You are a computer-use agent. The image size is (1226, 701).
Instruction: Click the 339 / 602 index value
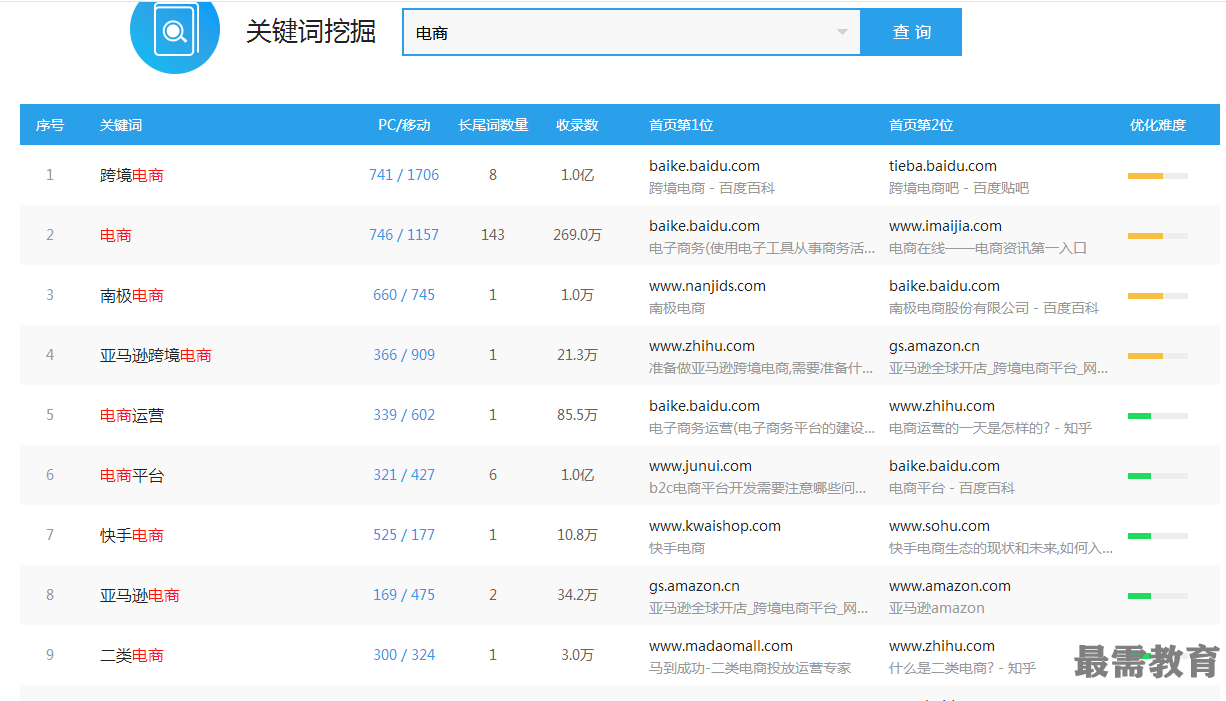click(x=404, y=415)
